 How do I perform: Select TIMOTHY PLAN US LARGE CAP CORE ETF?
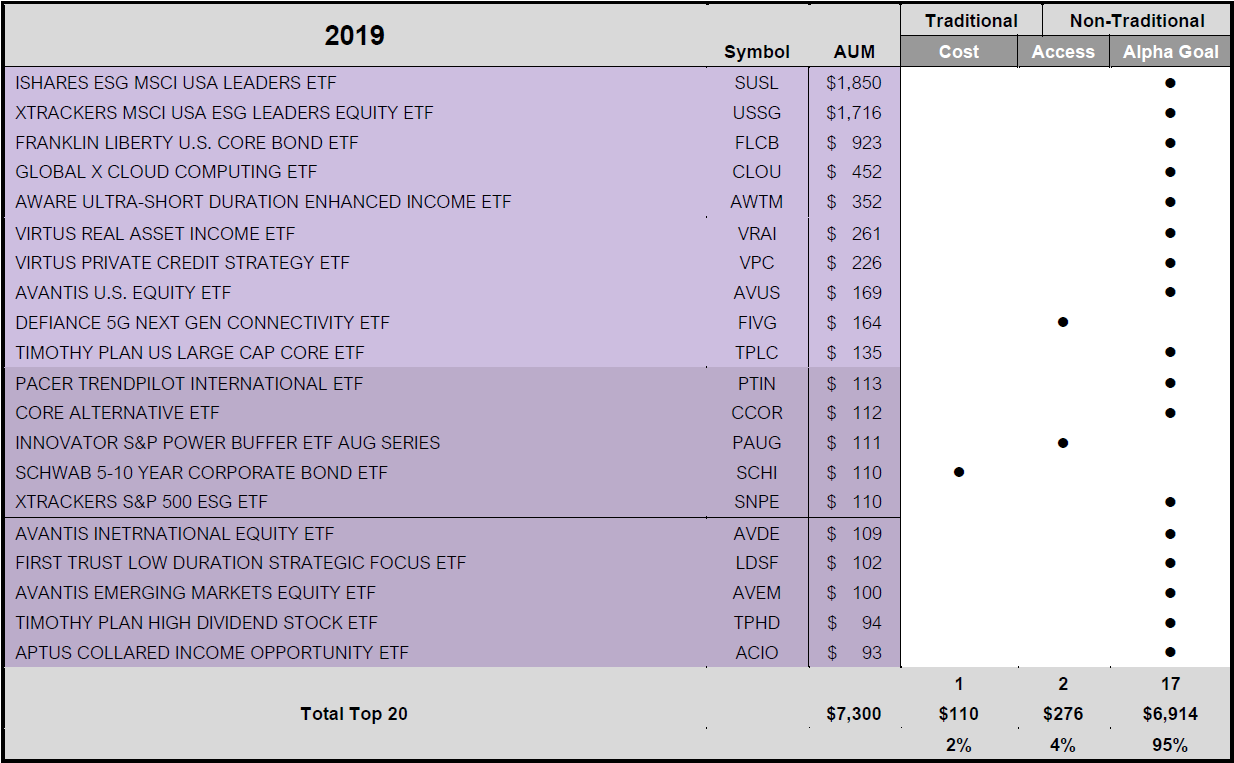[x=190, y=353]
